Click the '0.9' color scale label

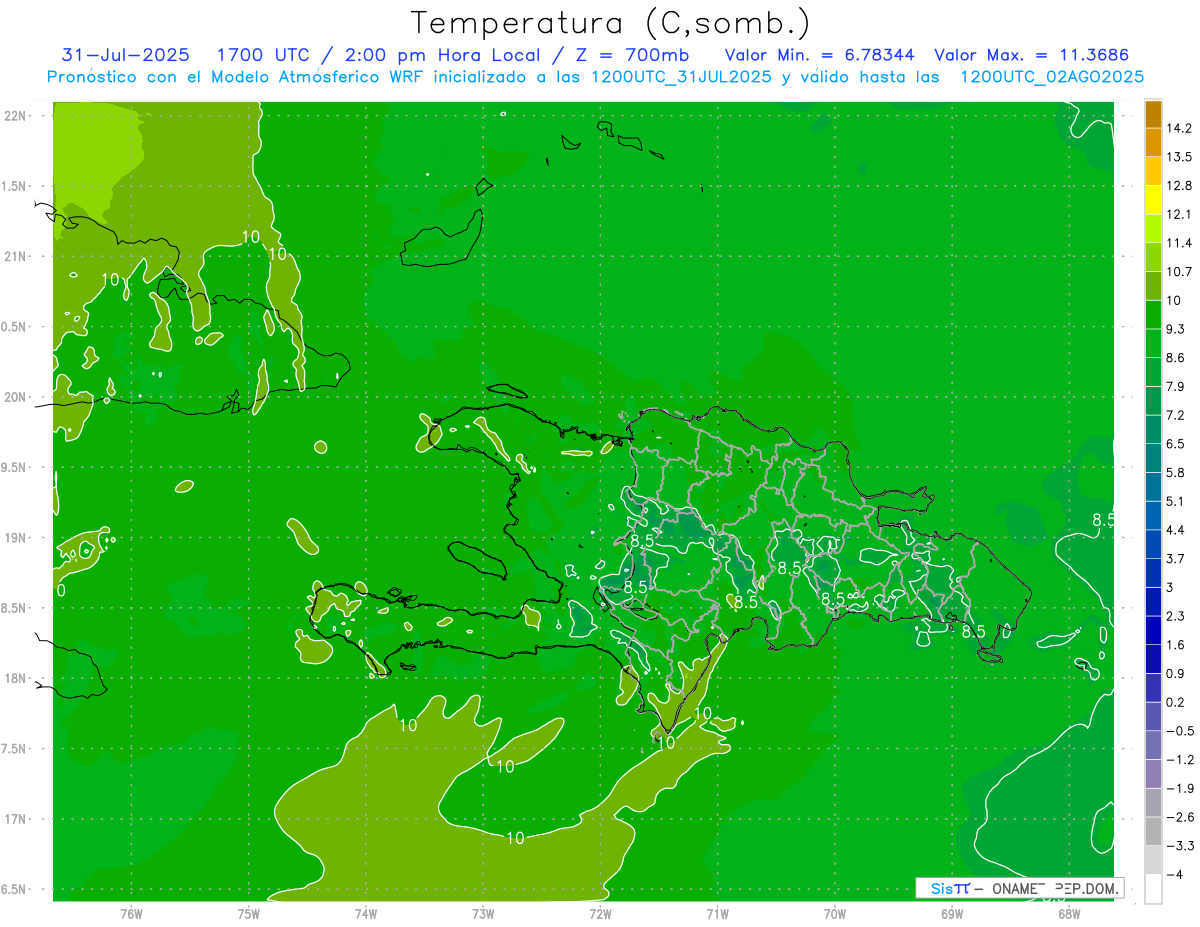(1175, 674)
